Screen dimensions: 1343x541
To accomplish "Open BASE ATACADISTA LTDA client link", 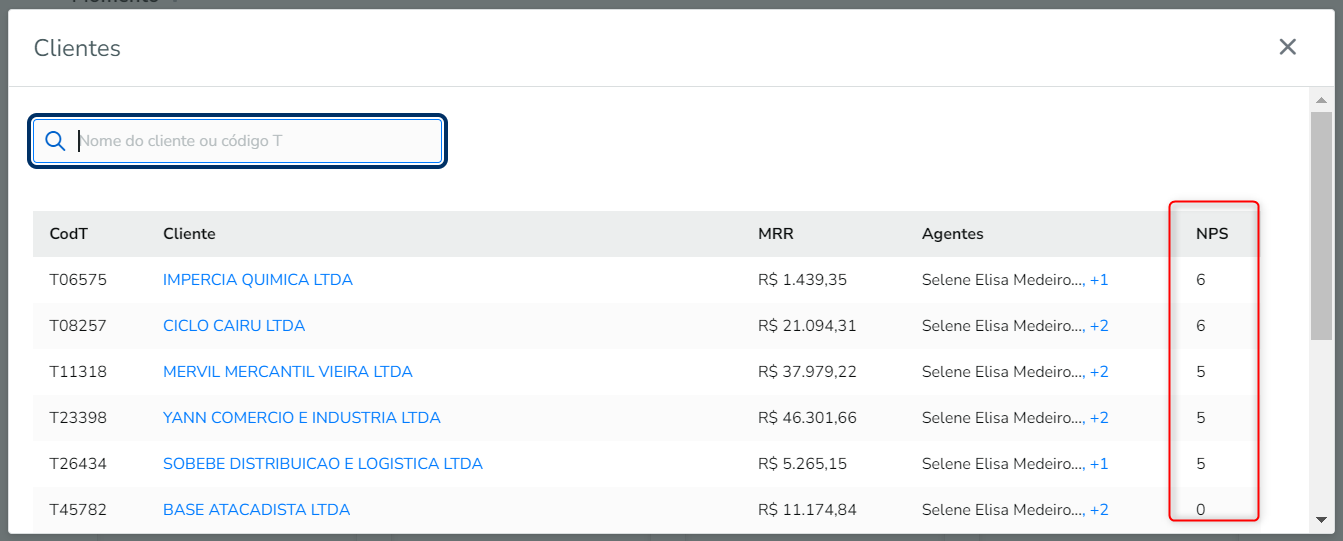I will point(256,510).
